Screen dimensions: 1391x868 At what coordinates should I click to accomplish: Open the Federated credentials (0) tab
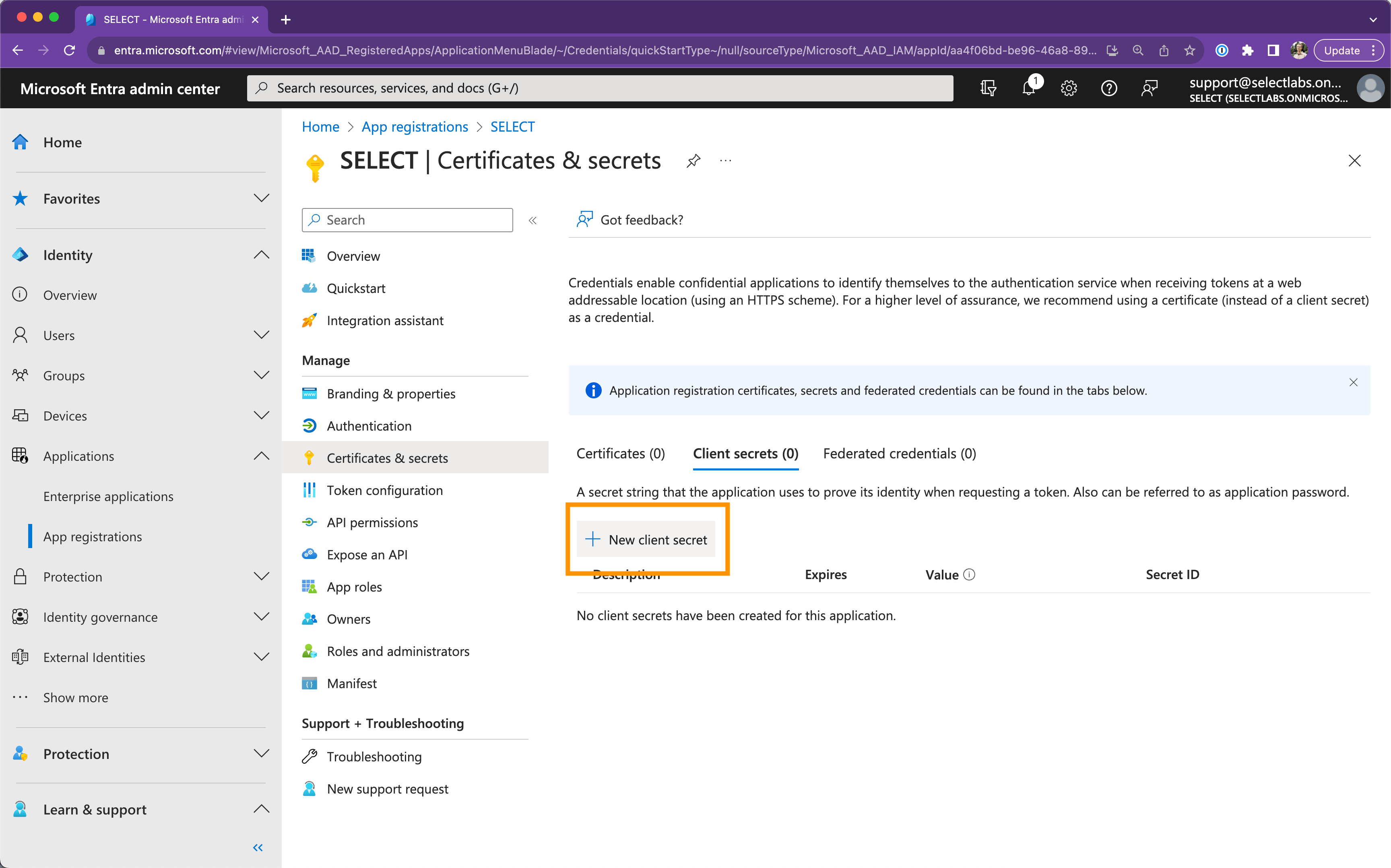pyautogui.click(x=900, y=454)
